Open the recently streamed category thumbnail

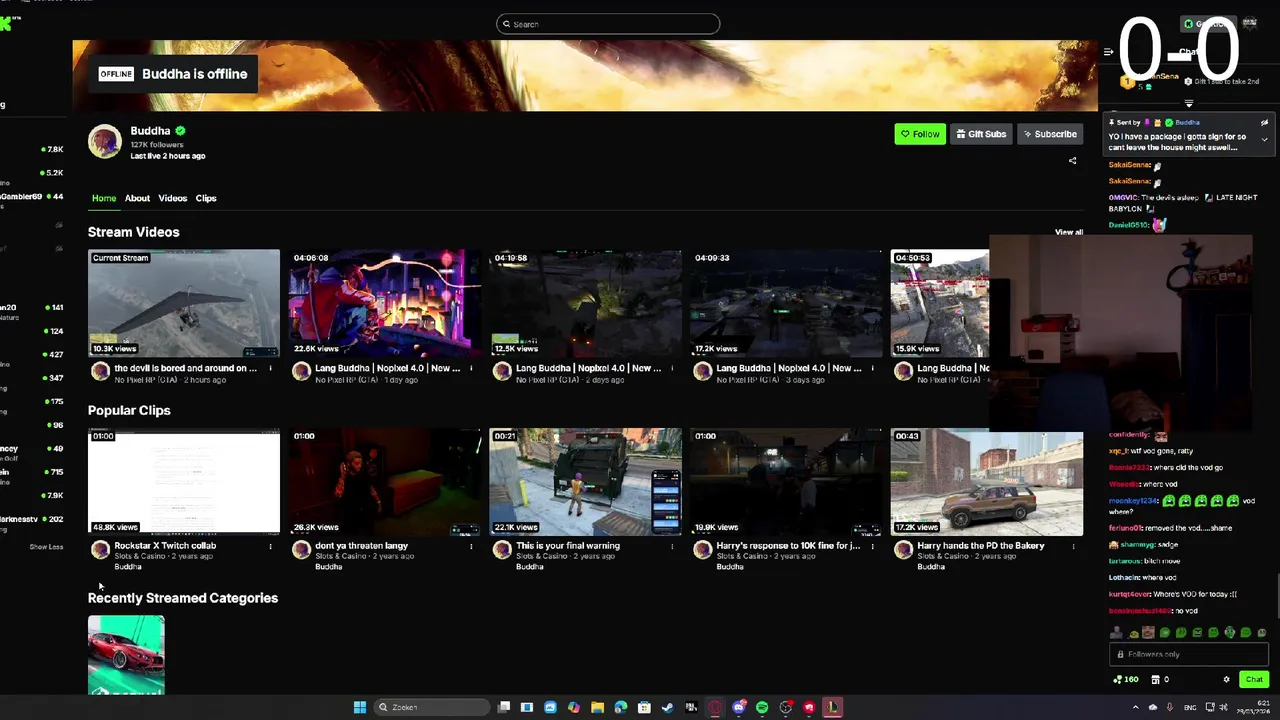coord(126,655)
